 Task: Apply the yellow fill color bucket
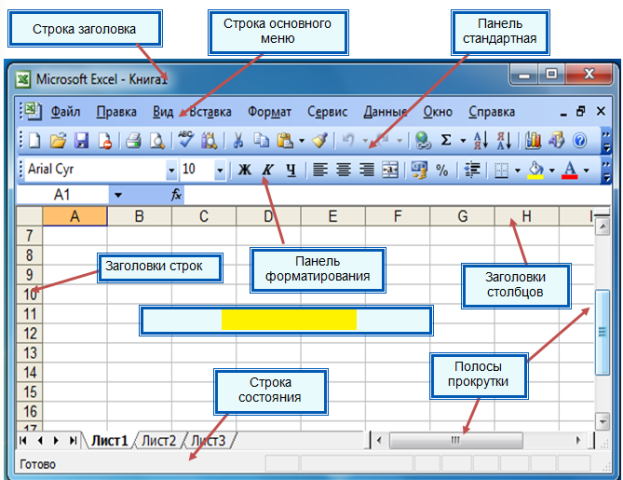536,170
